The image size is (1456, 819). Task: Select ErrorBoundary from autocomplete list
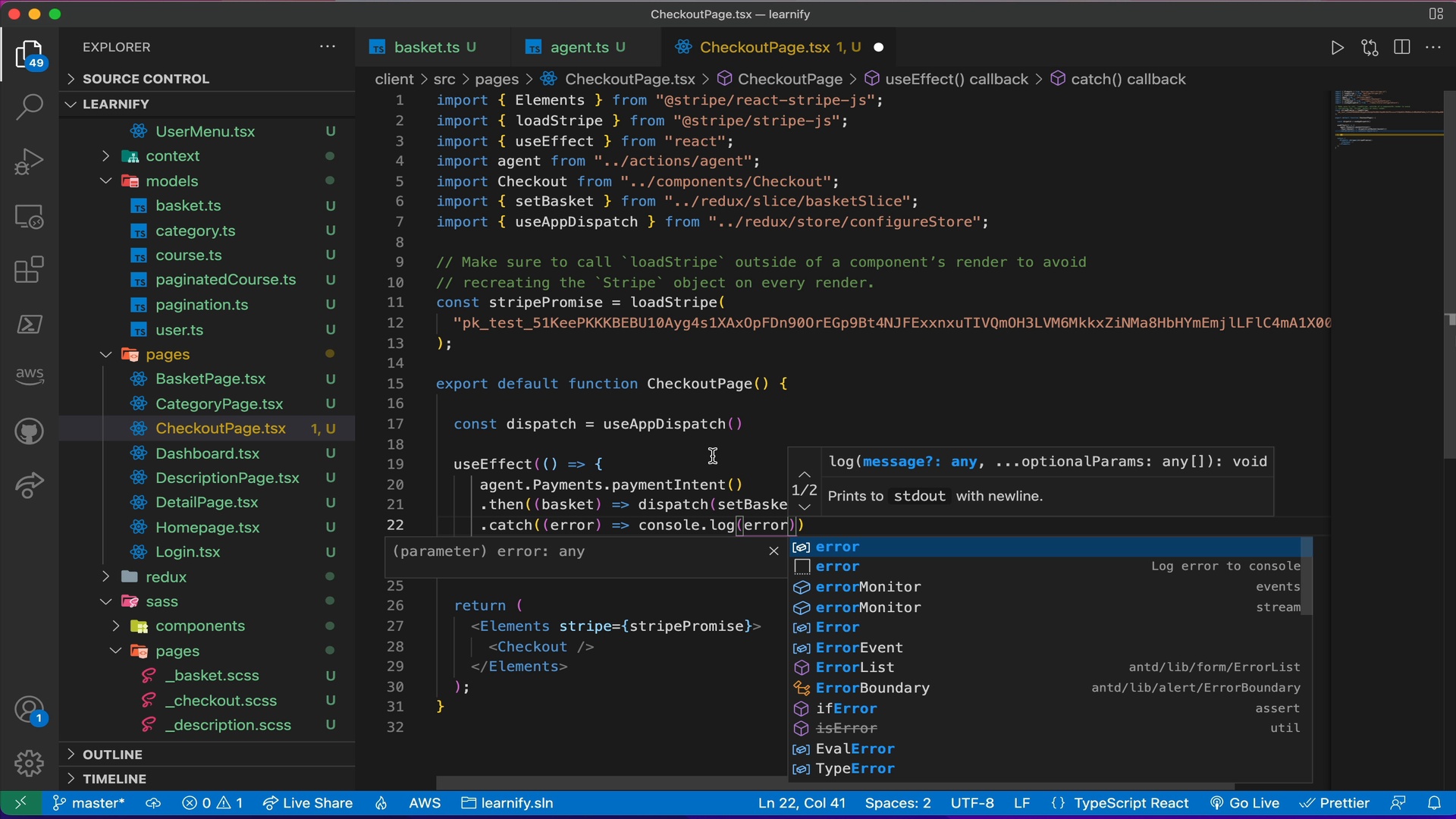[x=871, y=687]
